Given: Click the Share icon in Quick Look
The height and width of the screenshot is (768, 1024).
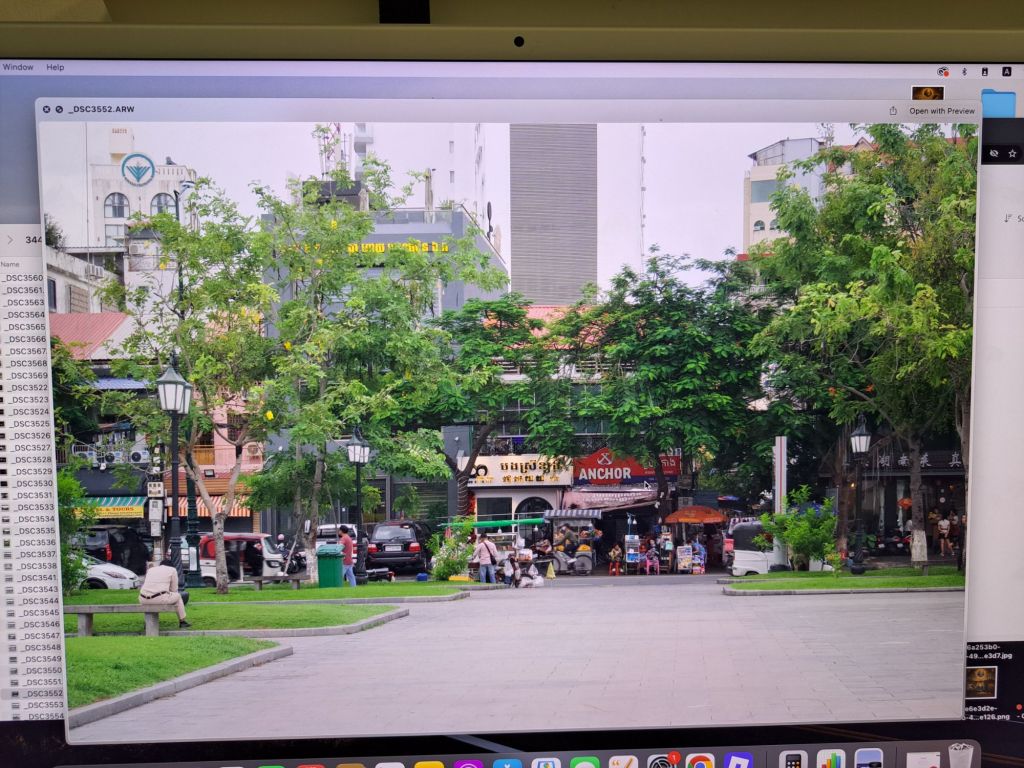Looking at the screenshot, I should [892, 111].
